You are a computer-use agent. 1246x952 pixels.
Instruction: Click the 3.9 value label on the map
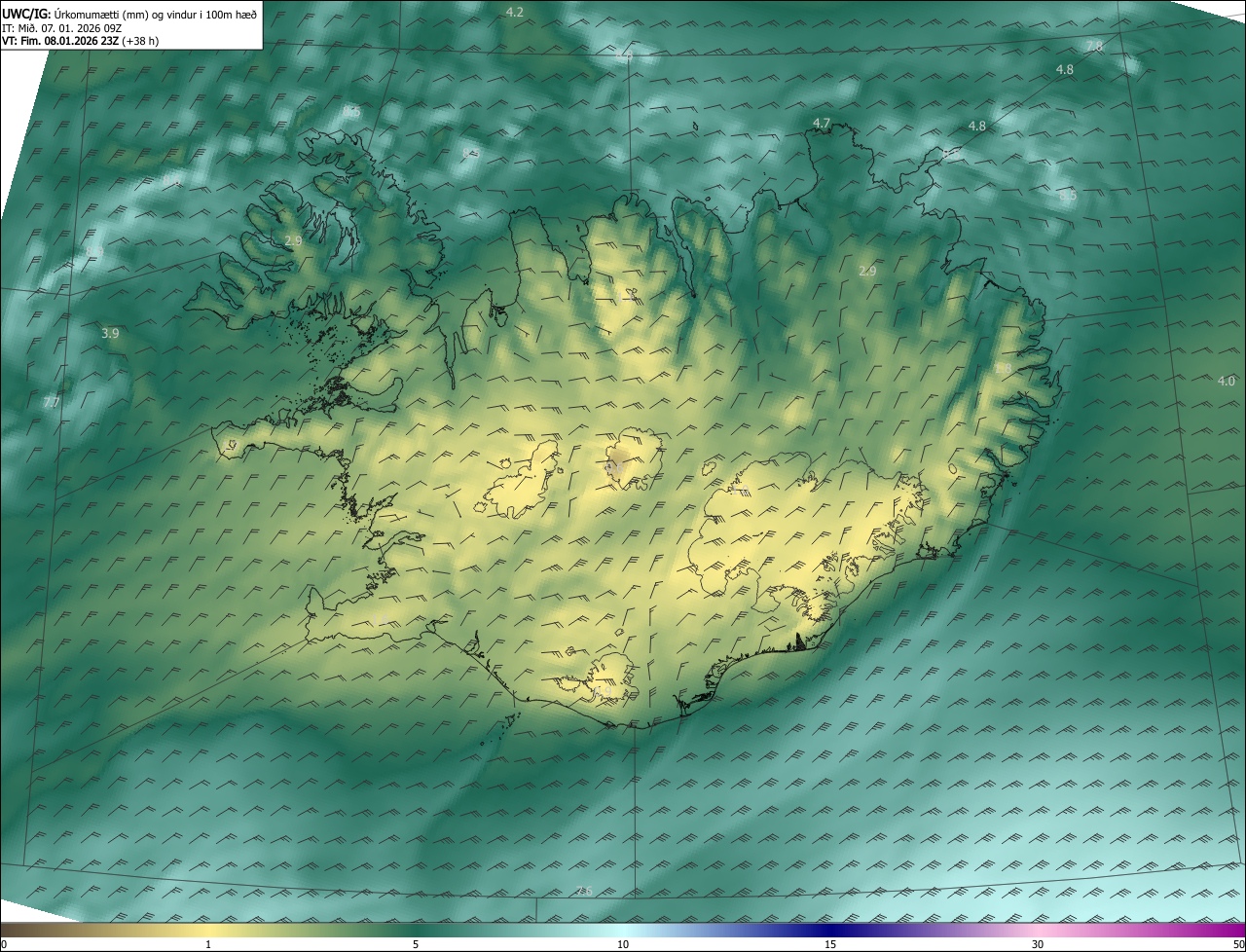[110, 333]
